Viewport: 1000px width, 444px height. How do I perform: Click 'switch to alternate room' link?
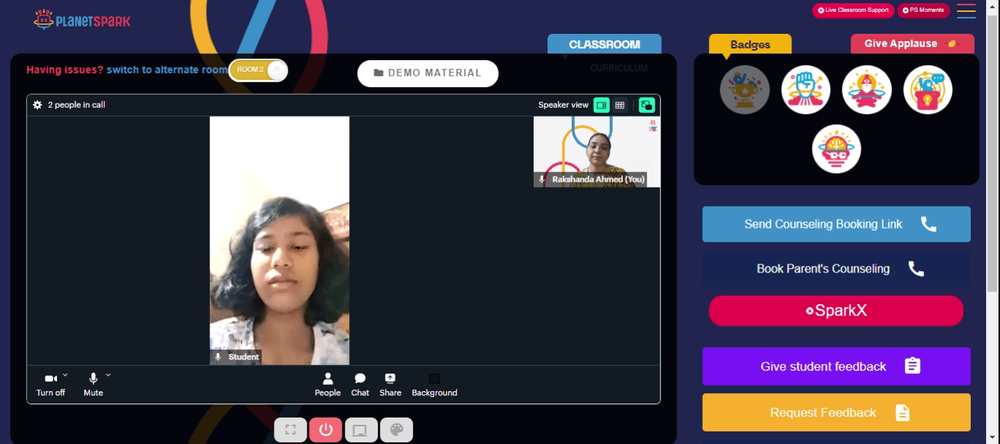point(166,70)
